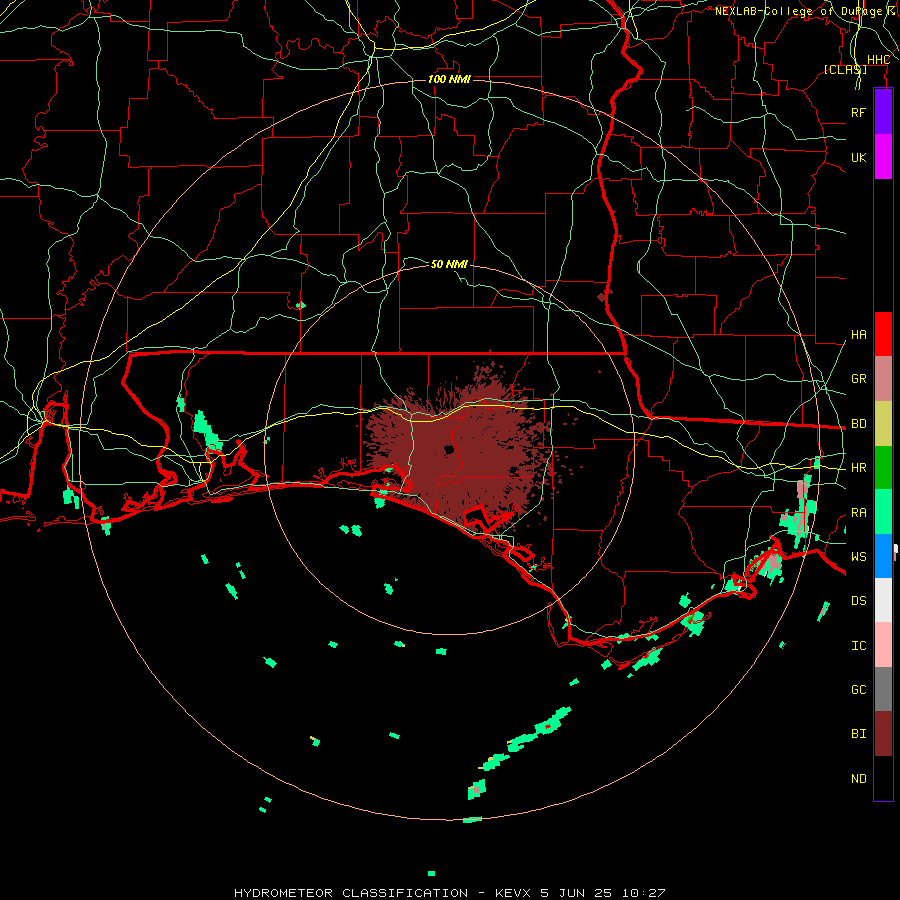Viewport: 900px width, 900px height.
Task: Click the black radar site dot inside echo
Action: (449, 449)
